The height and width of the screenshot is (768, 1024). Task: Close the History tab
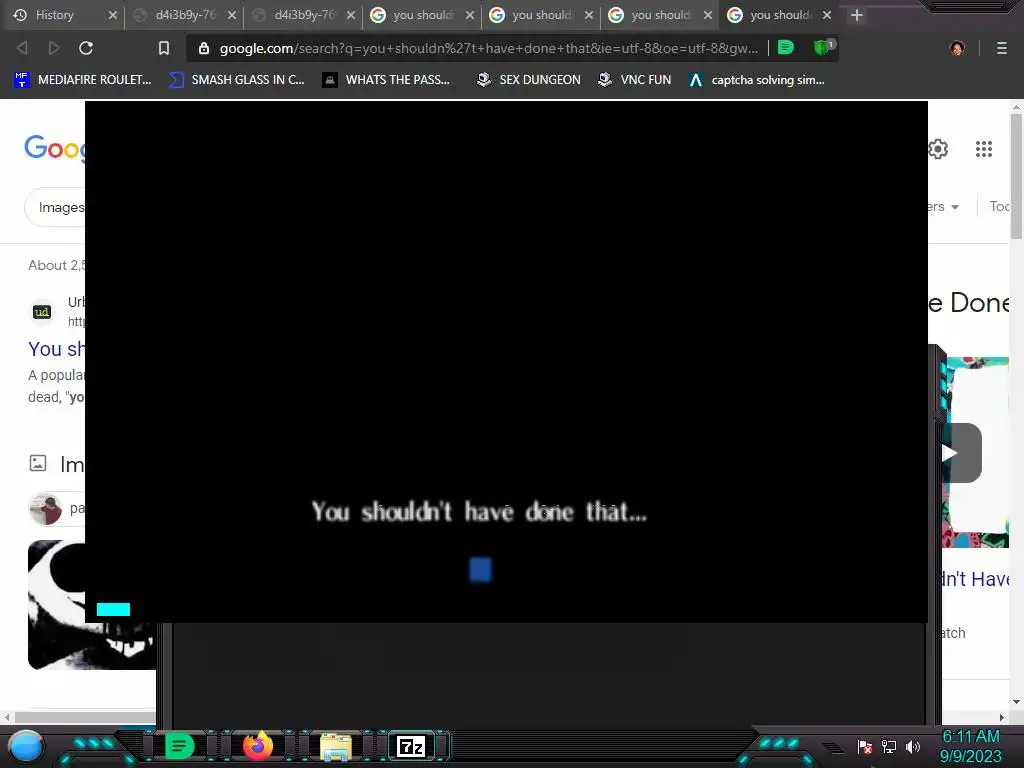point(112,15)
